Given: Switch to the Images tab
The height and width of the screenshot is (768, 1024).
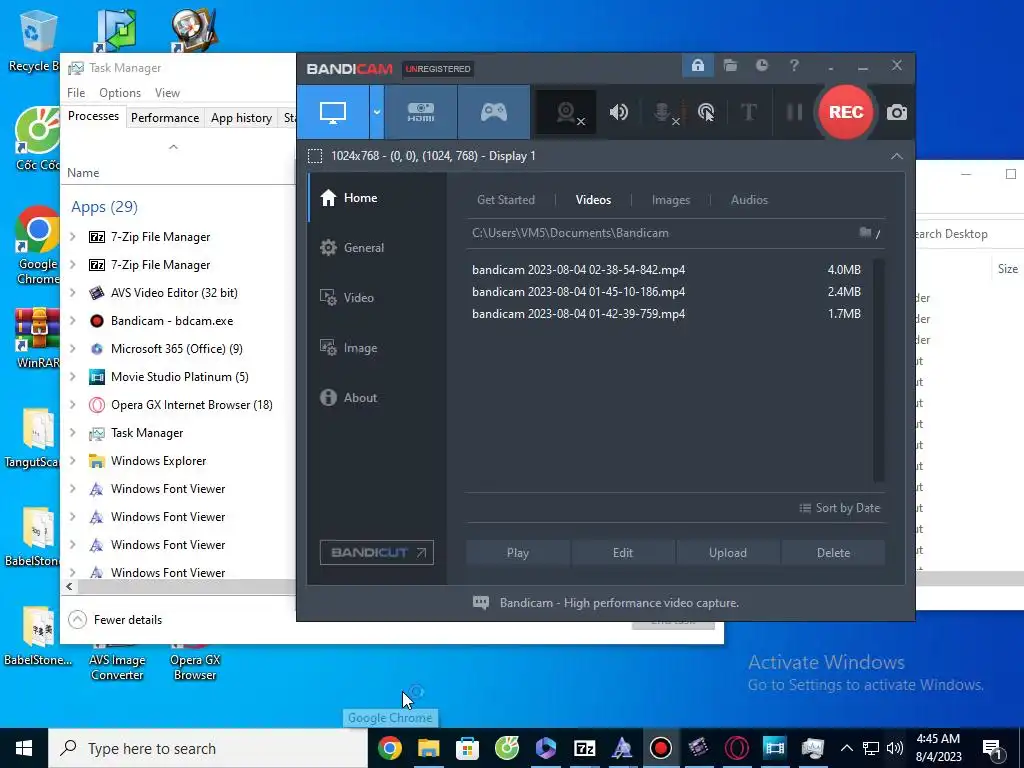Looking at the screenshot, I should click(671, 200).
